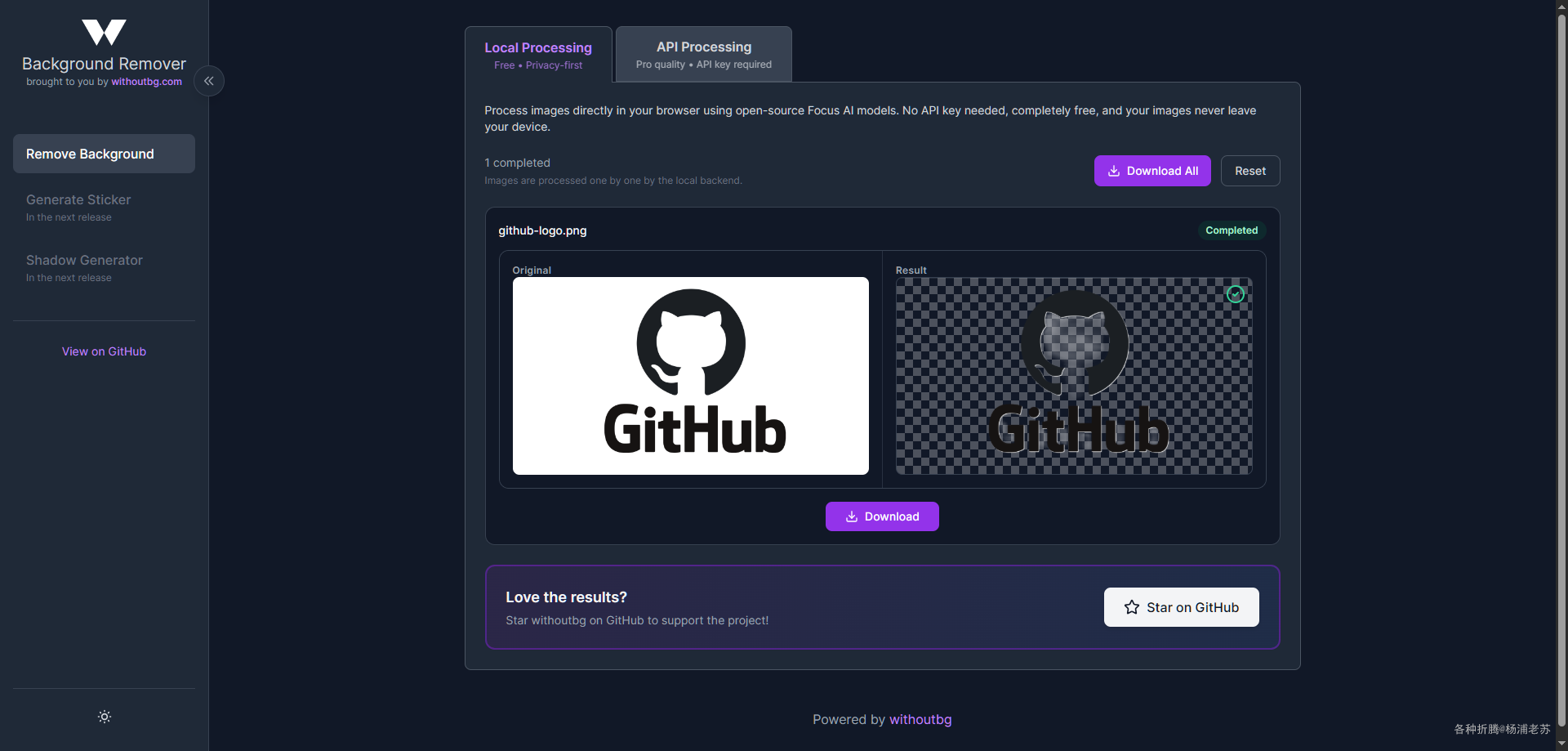1568x751 pixels.
Task: Click the '1 completed' status text
Action: (517, 163)
